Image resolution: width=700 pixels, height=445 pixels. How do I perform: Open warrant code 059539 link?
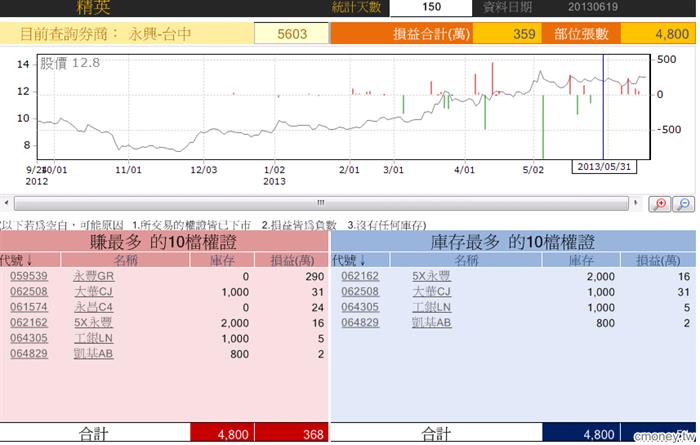pos(29,275)
